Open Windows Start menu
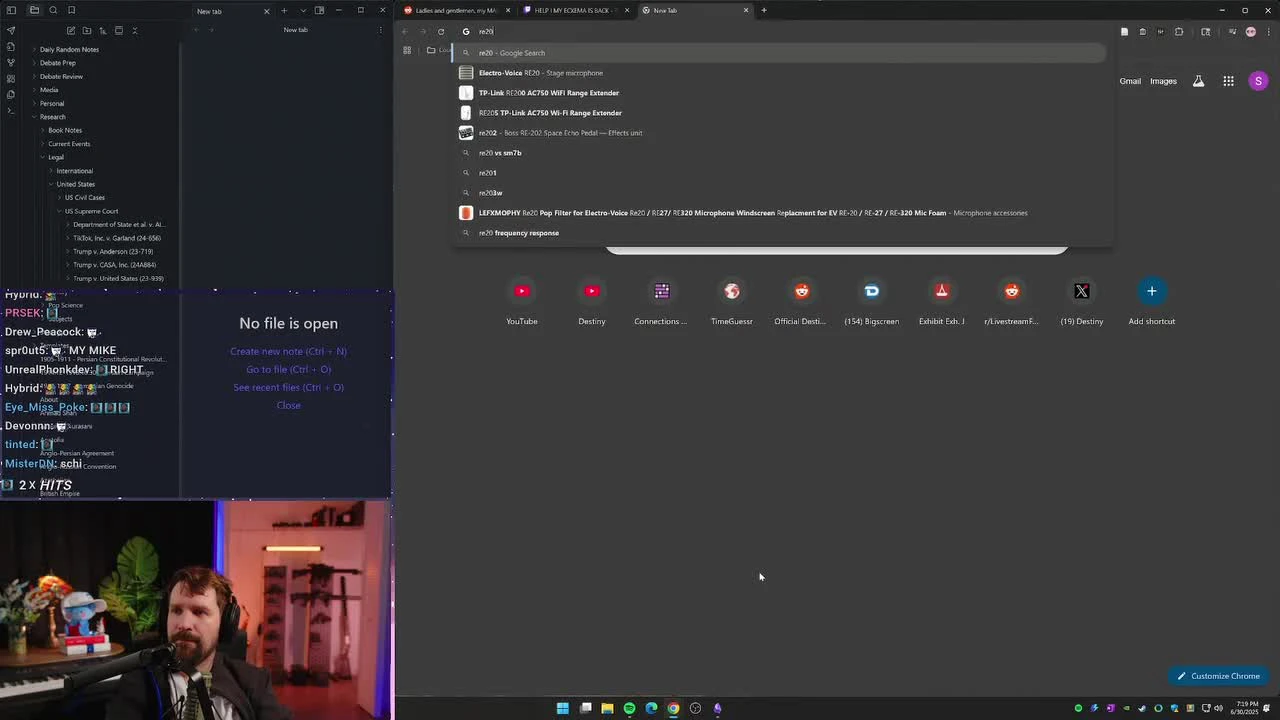Viewport: 1280px width, 720px height. (563, 708)
